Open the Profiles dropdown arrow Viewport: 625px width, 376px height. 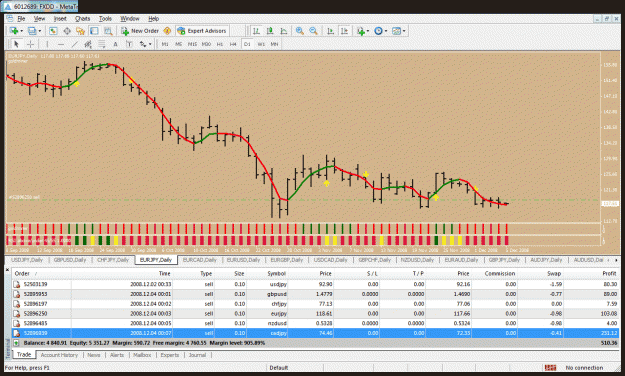(x=39, y=31)
